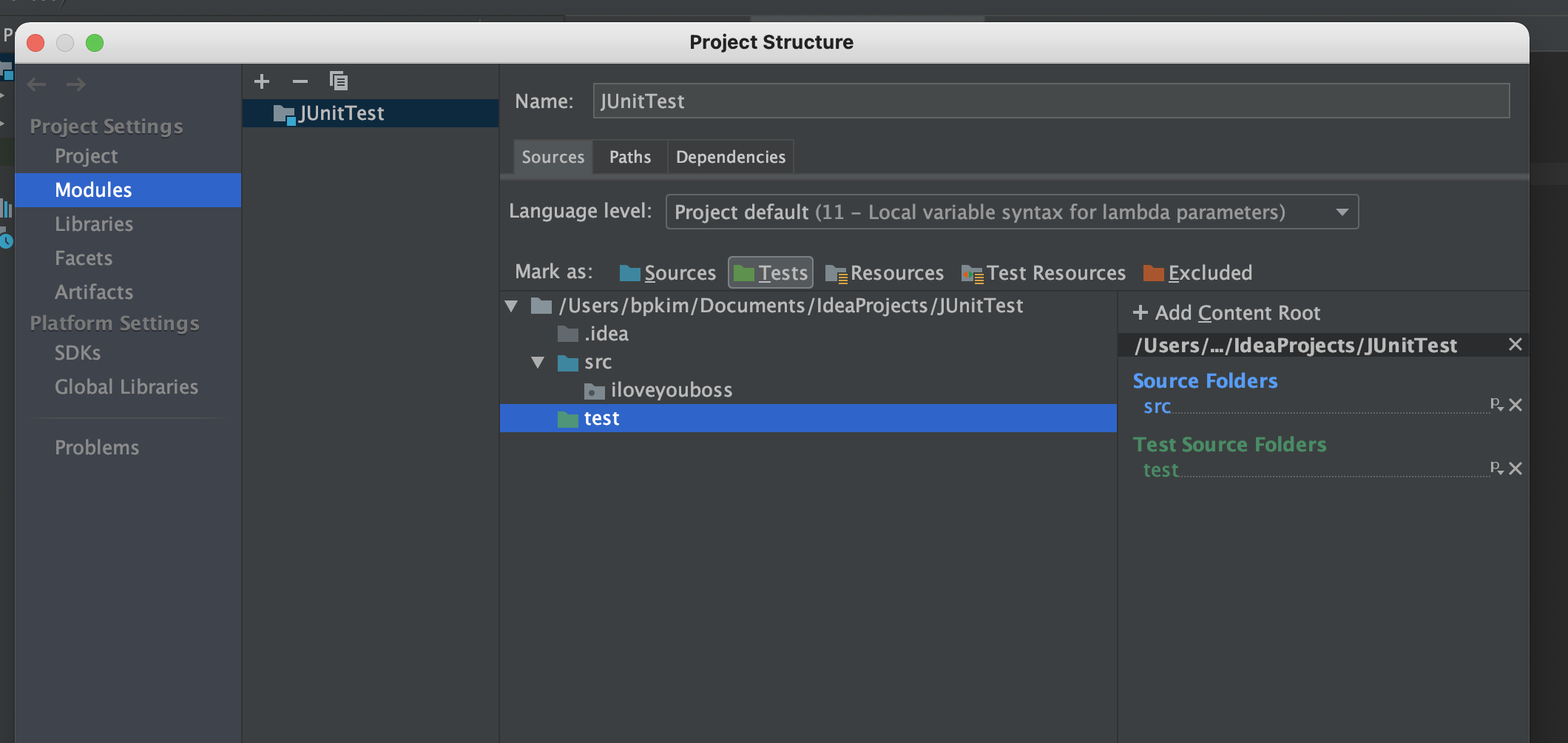Collapse the JUnitTest root path node
The width and height of the screenshot is (1568, 743).
click(x=511, y=306)
